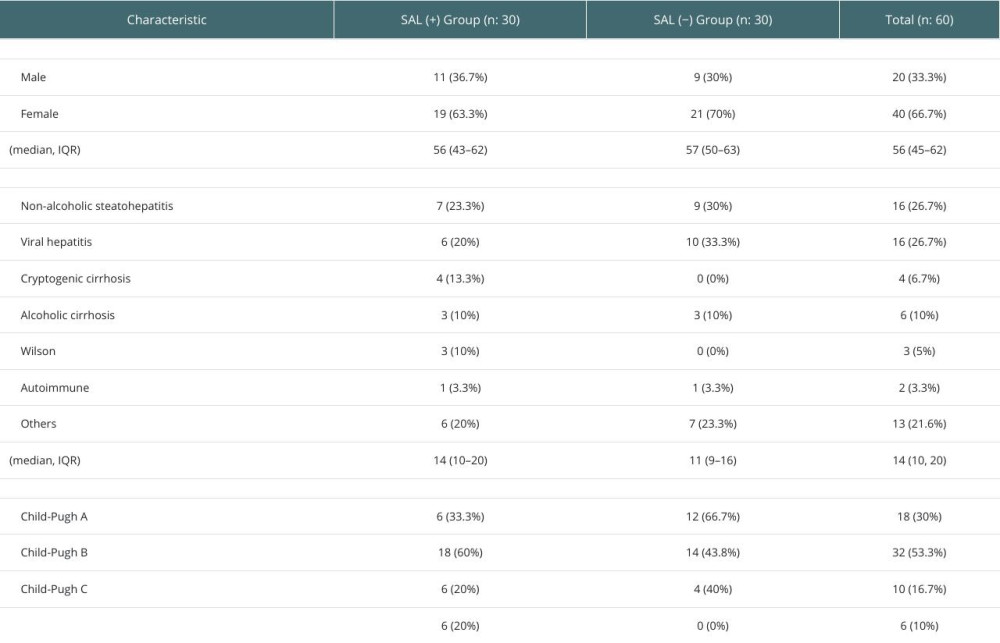Click the 18 (30%) Child-Pugh A total
The height and width of the screenshot is (643, 1000).
point(919,517)
